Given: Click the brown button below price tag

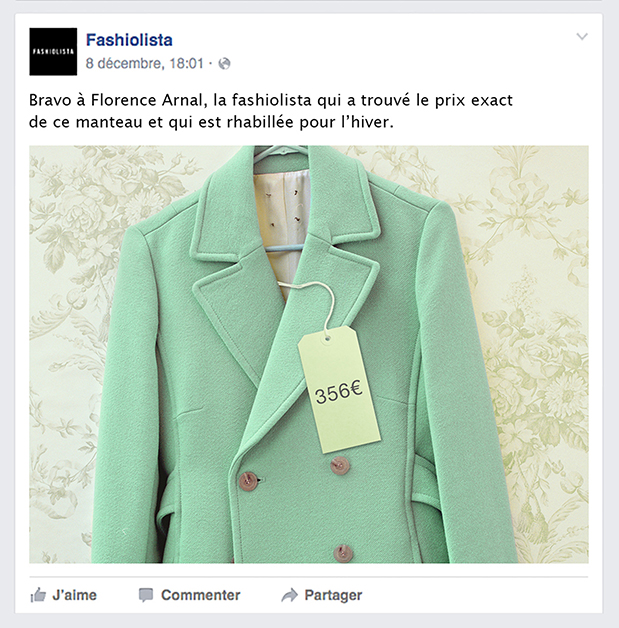Looking at the screenshot, I should click(340, 465).
